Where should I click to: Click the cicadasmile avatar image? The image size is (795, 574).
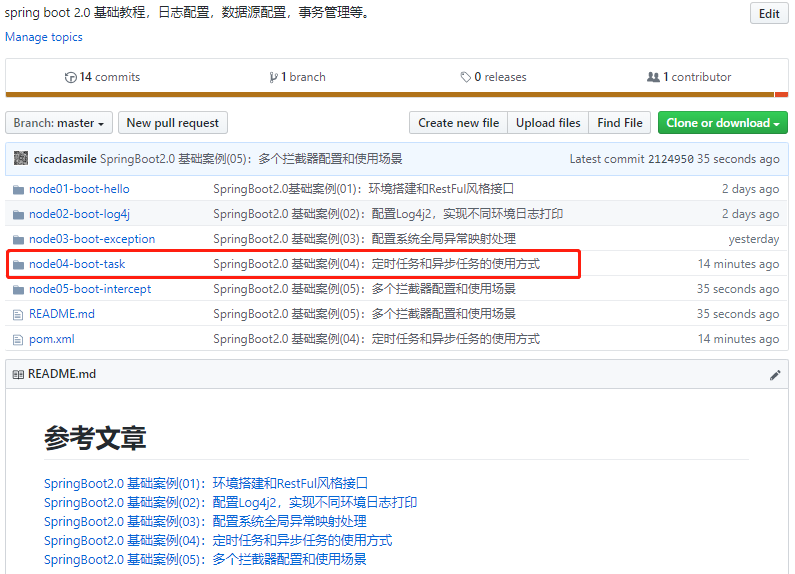point(21,158)
